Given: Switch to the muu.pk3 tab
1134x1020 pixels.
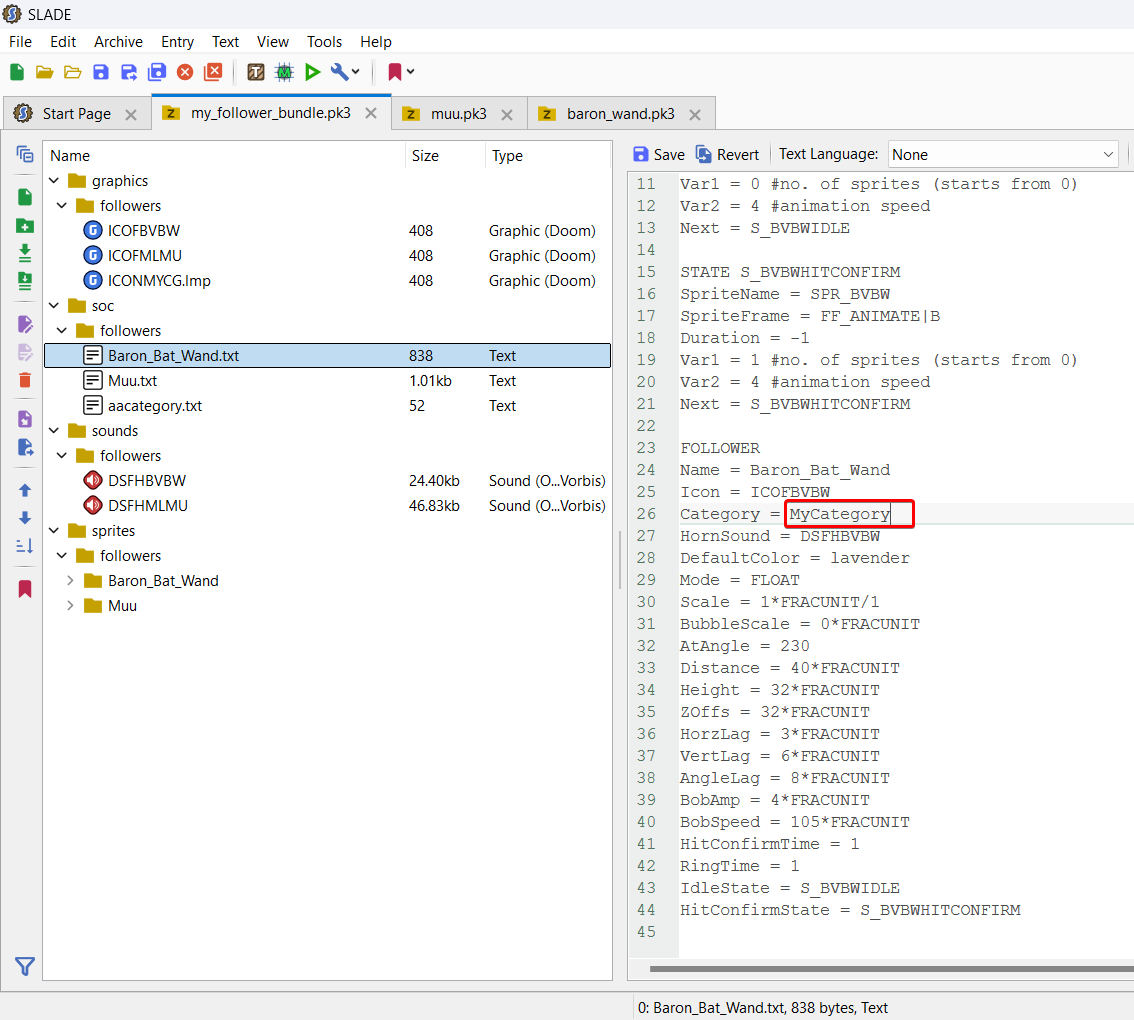Looking at the screenshot, I should [459, 114].
